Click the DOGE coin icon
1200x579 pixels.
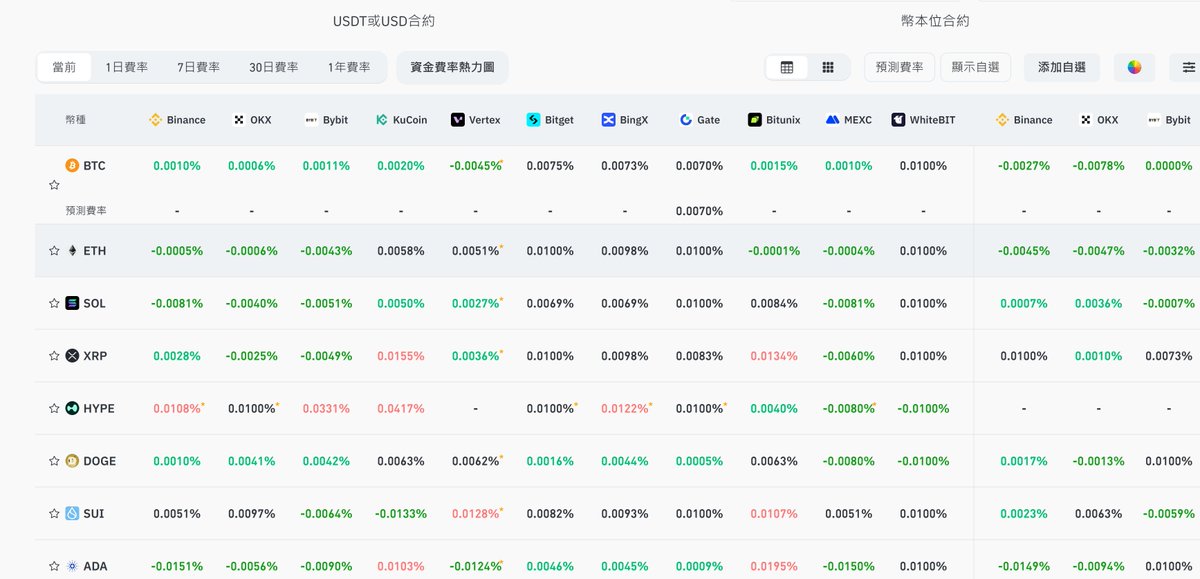point(72,461)
